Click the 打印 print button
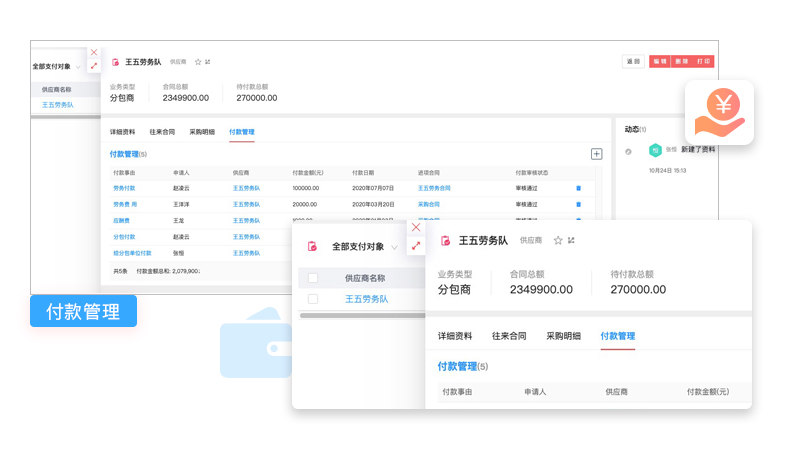The width and height of the screenshot is (792, 459). click(705, 61)
